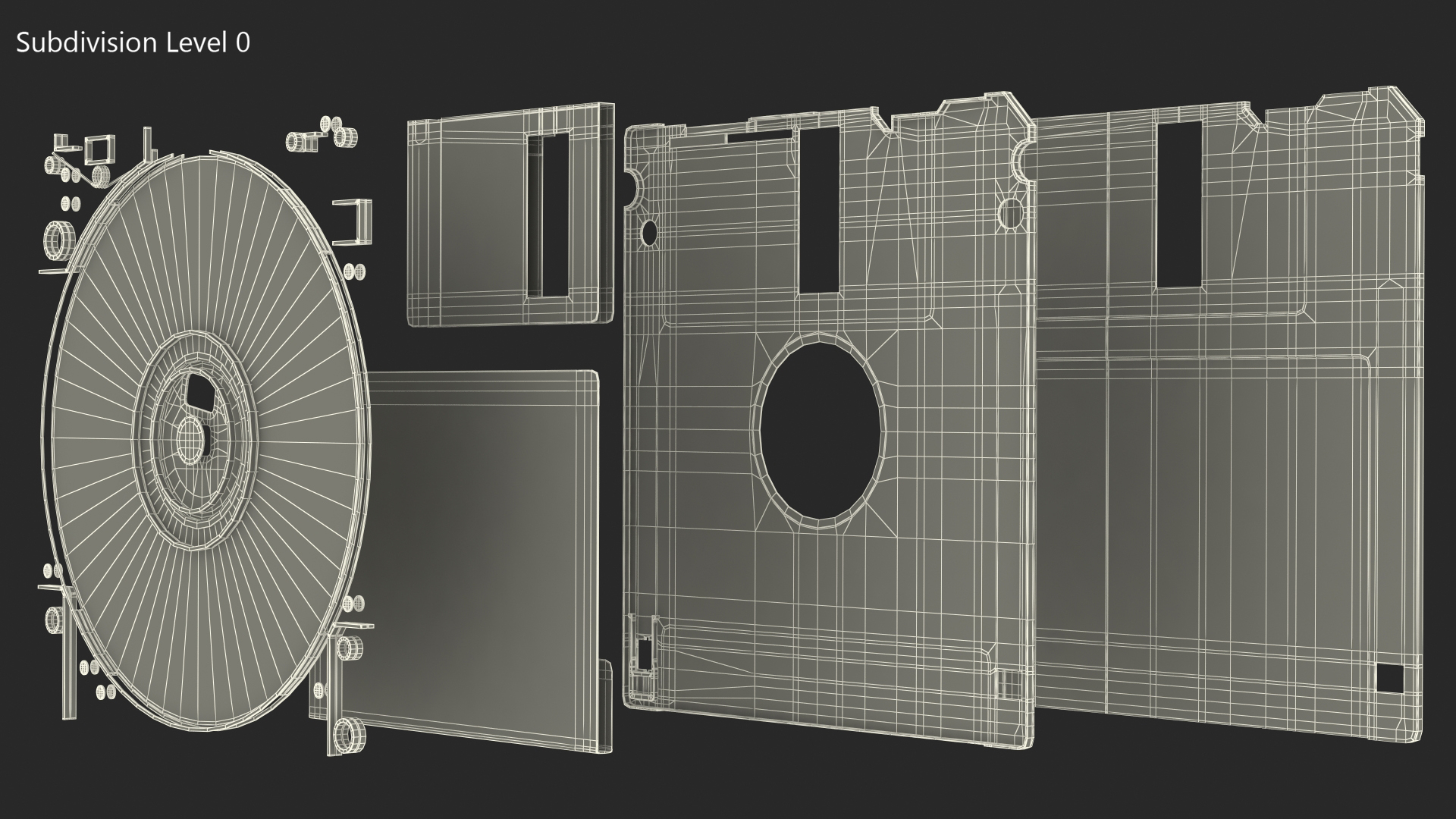1456x819 pixels.
Task: Click the Subdivision Level 0 label
Action: pyautogui.click(x=133, y=43)
